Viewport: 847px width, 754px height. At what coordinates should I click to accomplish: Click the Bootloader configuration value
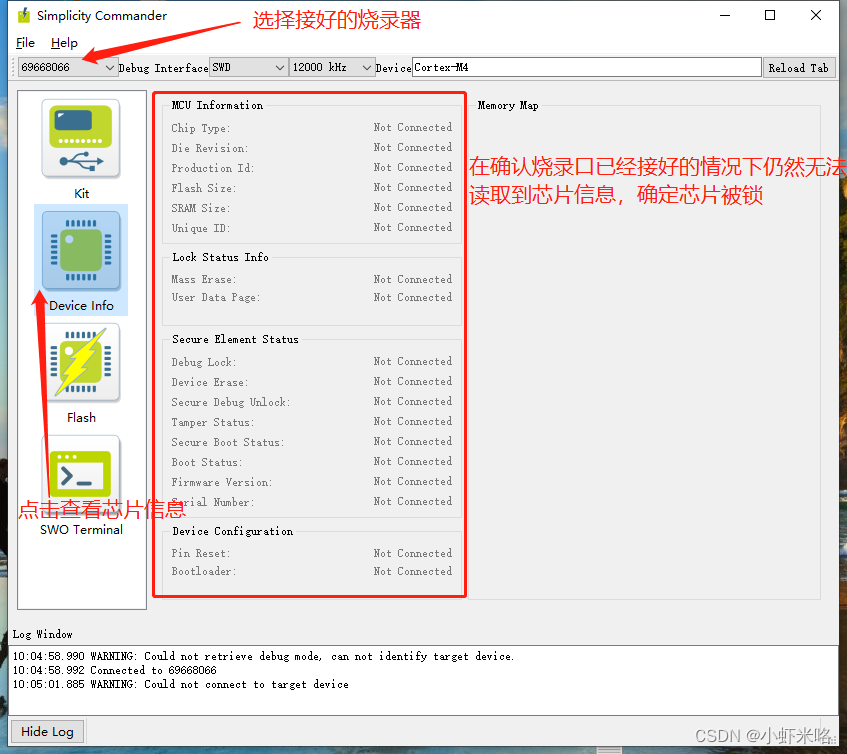(413, 571)
